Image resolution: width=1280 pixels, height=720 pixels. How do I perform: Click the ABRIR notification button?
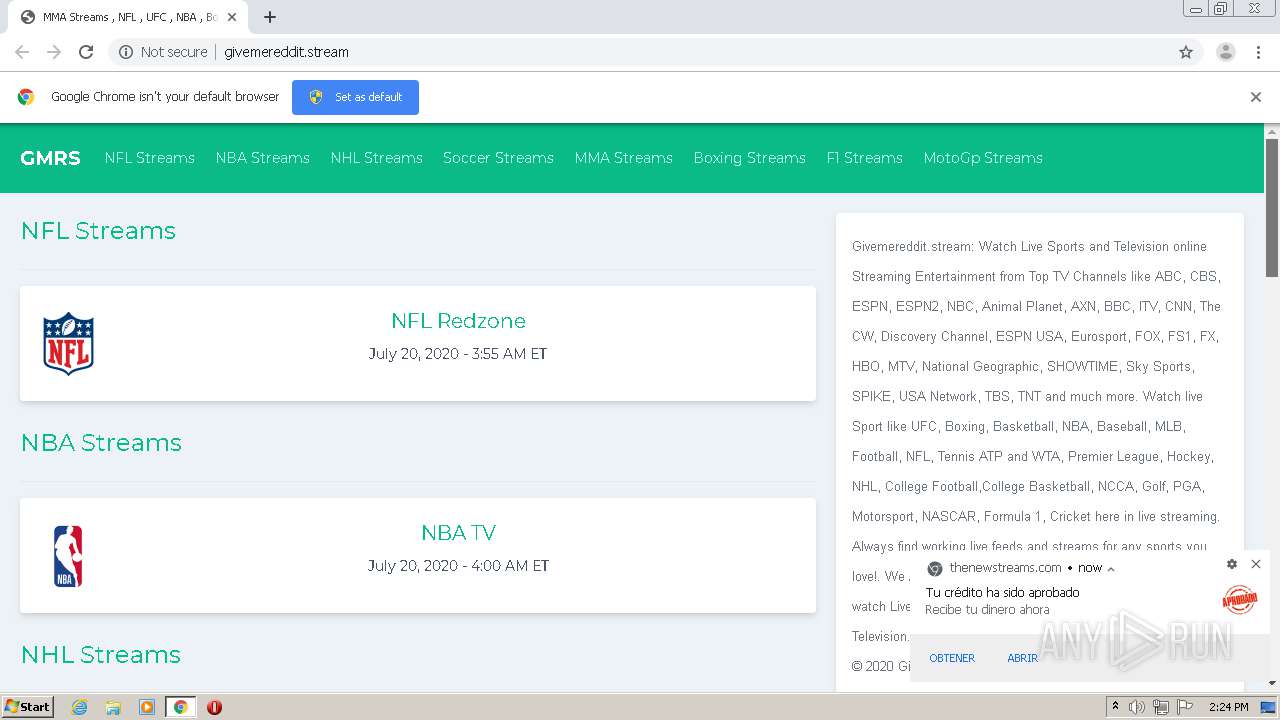click(x=1022, y=658)
